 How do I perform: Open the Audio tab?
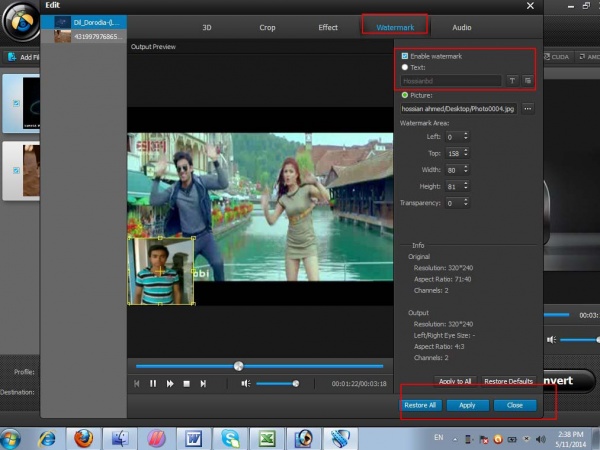coord(462,27)
